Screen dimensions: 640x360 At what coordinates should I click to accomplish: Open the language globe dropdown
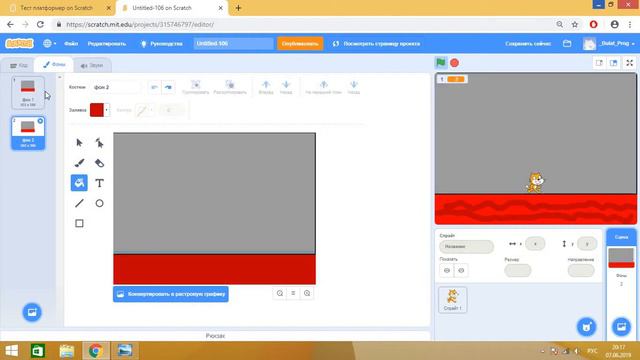click(49, 43)
